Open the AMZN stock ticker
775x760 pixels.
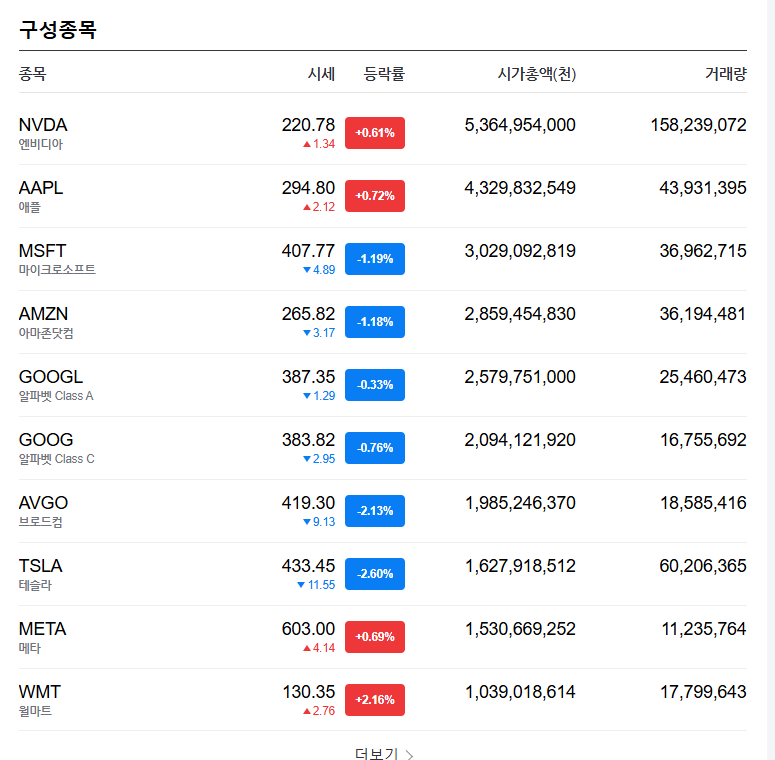point(43,314)
